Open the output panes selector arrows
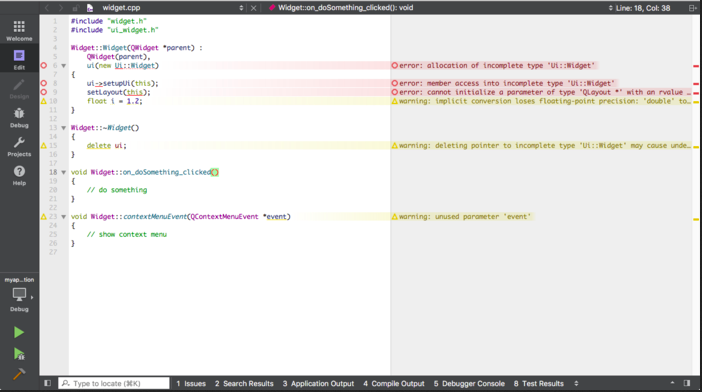The width and height of the screenshot is (702, 392). tap(576, 383)
